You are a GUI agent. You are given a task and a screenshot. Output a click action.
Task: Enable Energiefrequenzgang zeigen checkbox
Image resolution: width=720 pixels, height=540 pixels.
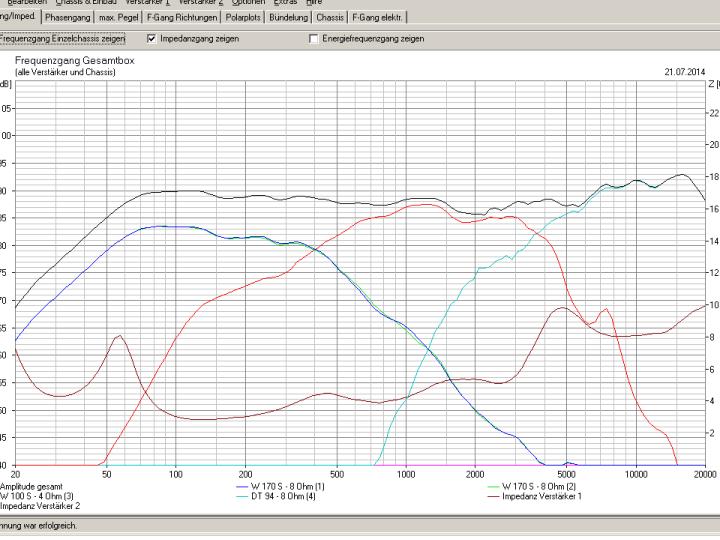click(x=314, y=39)
